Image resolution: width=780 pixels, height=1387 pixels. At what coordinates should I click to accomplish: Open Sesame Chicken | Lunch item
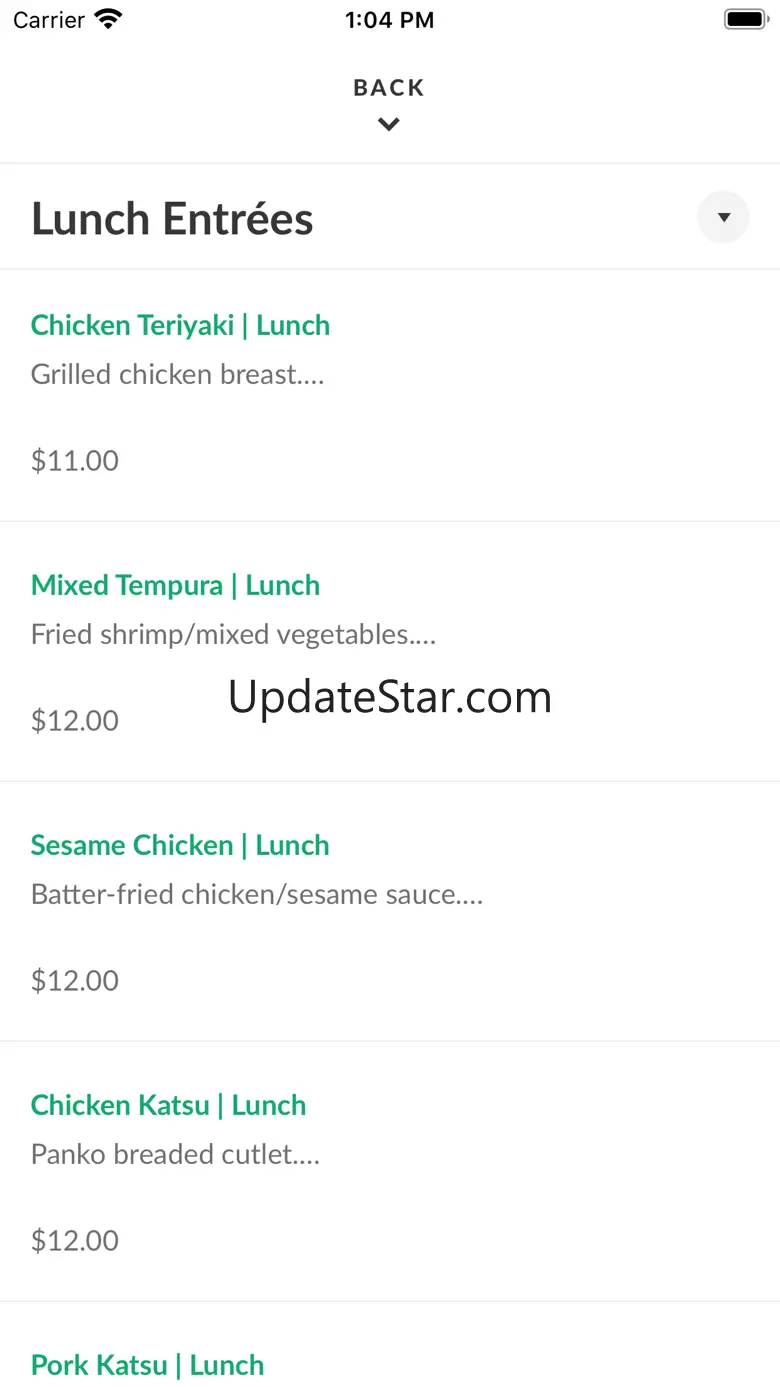point(180,845)
